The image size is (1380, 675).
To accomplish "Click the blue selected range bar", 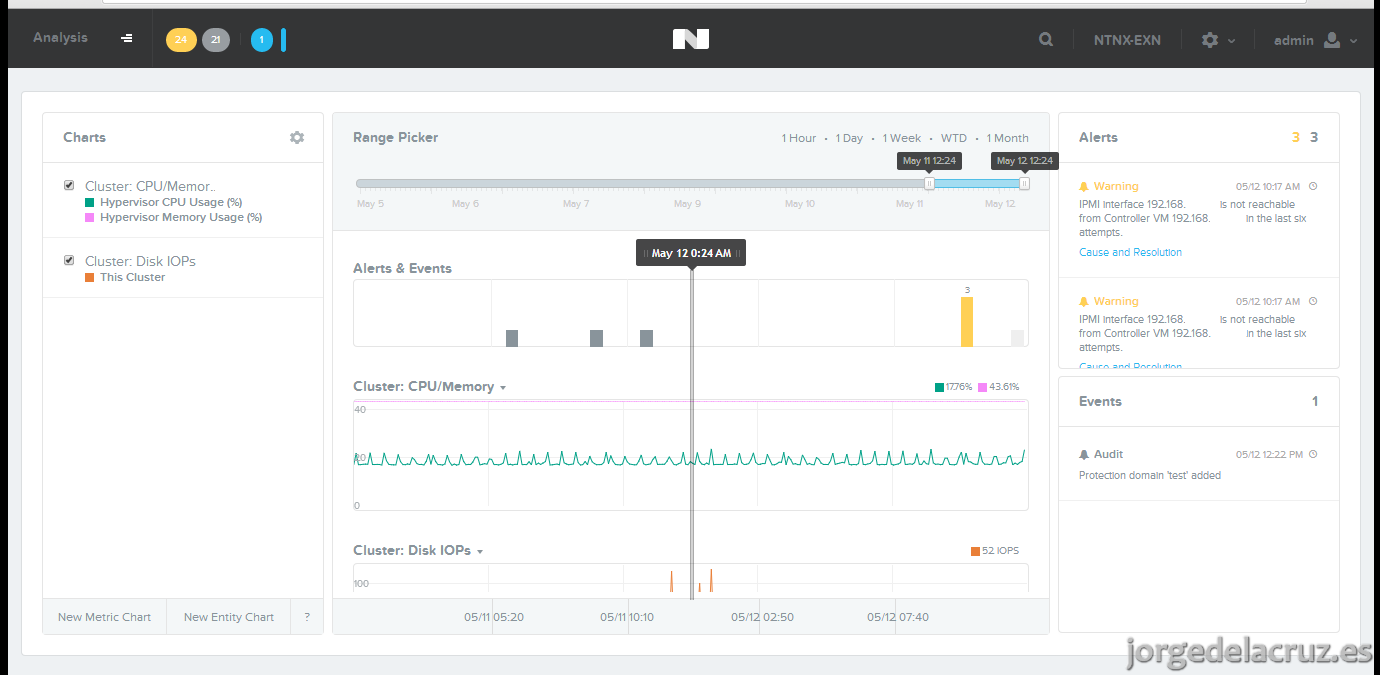I will click(976, 183).
